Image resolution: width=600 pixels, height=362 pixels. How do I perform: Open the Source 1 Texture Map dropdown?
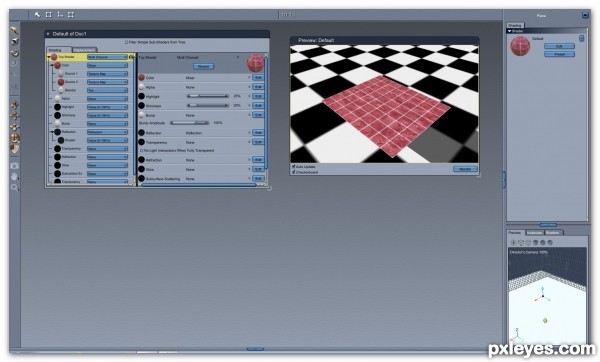click(107, 73)
